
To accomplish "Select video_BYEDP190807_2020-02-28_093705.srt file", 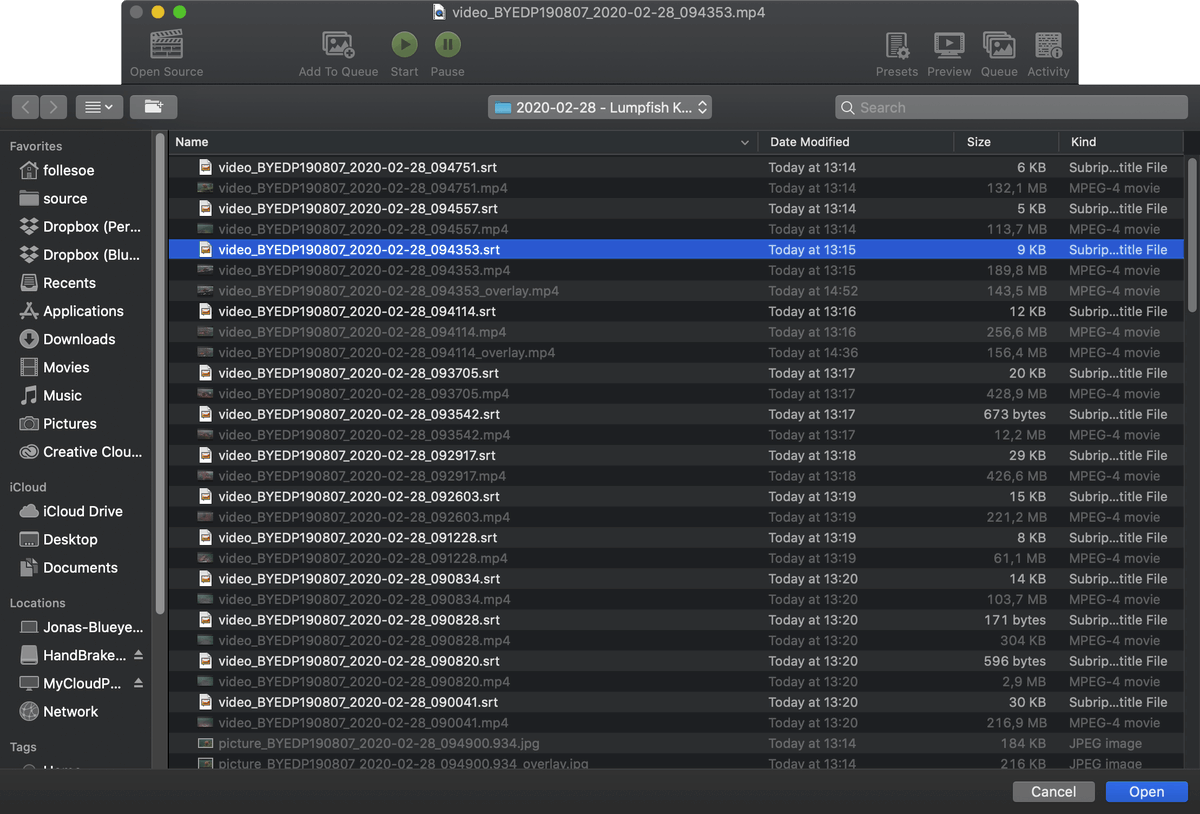I will [x=676, y=373].
